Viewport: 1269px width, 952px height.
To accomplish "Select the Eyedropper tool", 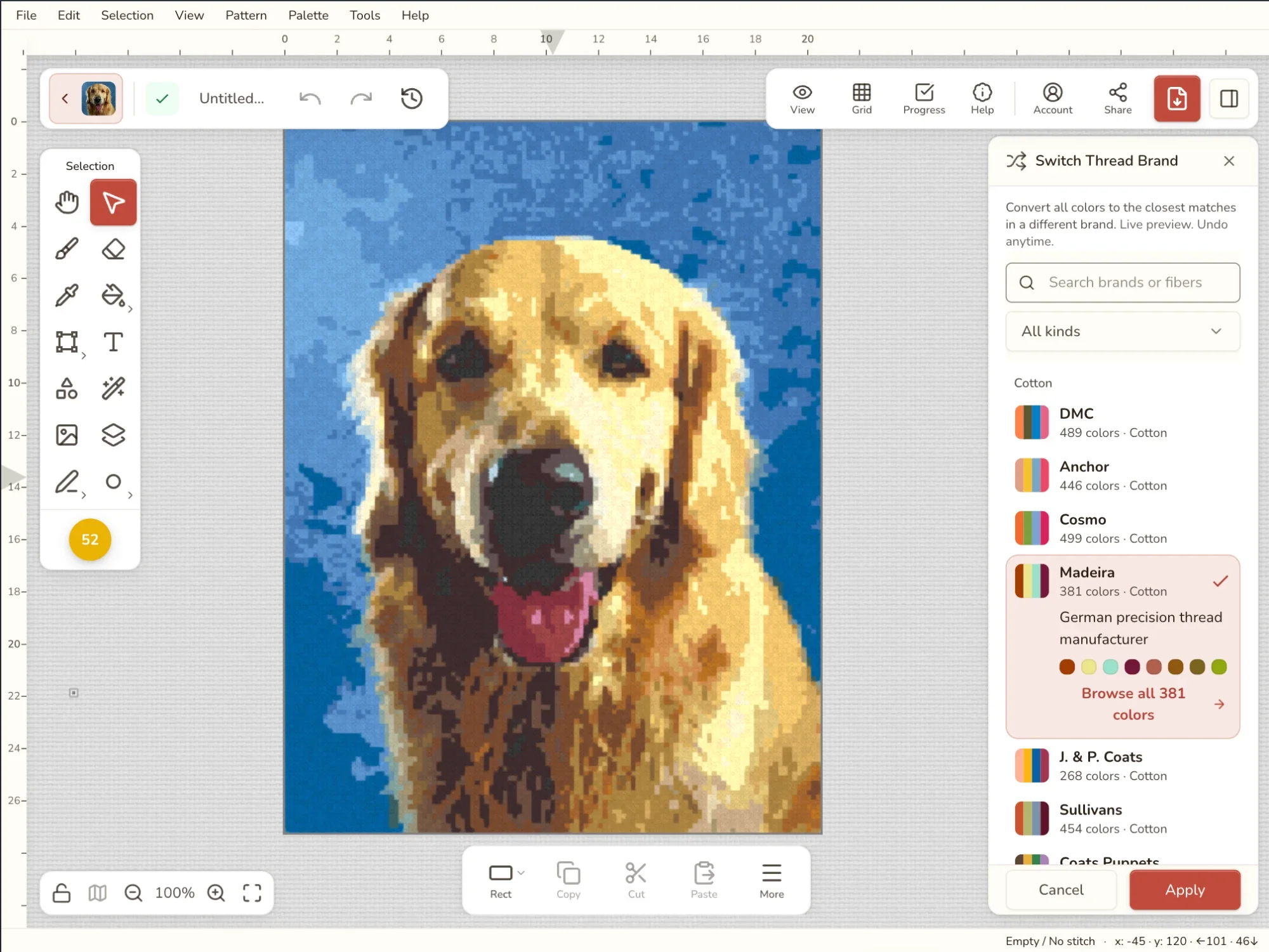I will pos(67,296).
